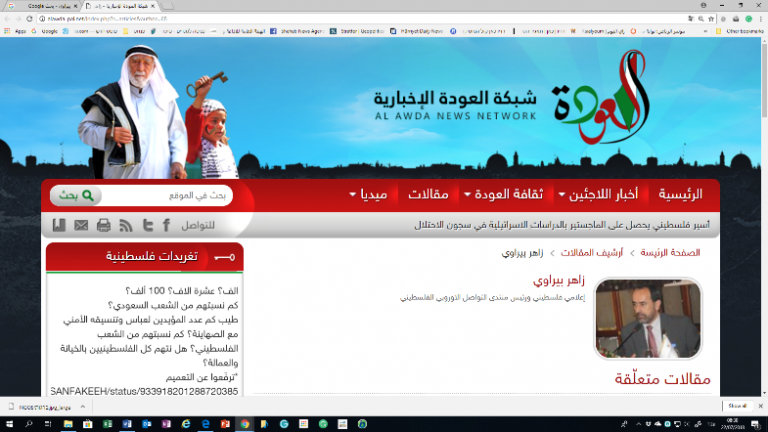Open File Explorer from the taskbar
The width and height of the screenshot is (768, 432).
point(68,424)
